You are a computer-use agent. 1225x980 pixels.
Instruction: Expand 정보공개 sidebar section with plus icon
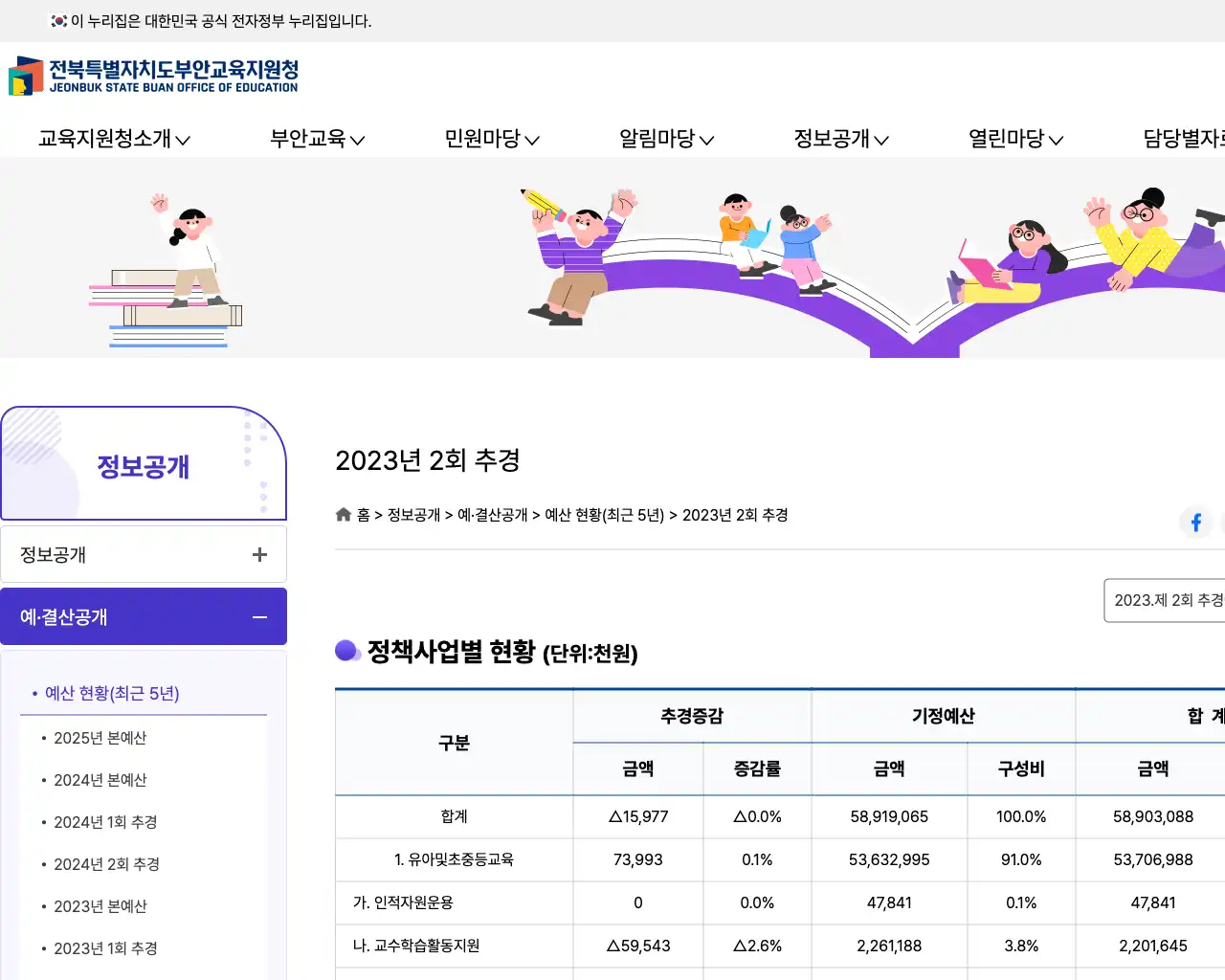(259, 555)
